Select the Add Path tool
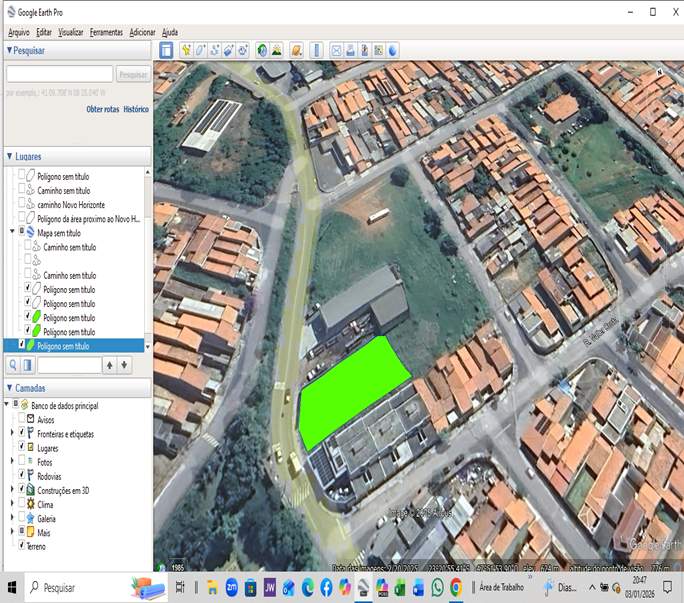Viewport: 684px width, 603px height. [x=215, y=50]
